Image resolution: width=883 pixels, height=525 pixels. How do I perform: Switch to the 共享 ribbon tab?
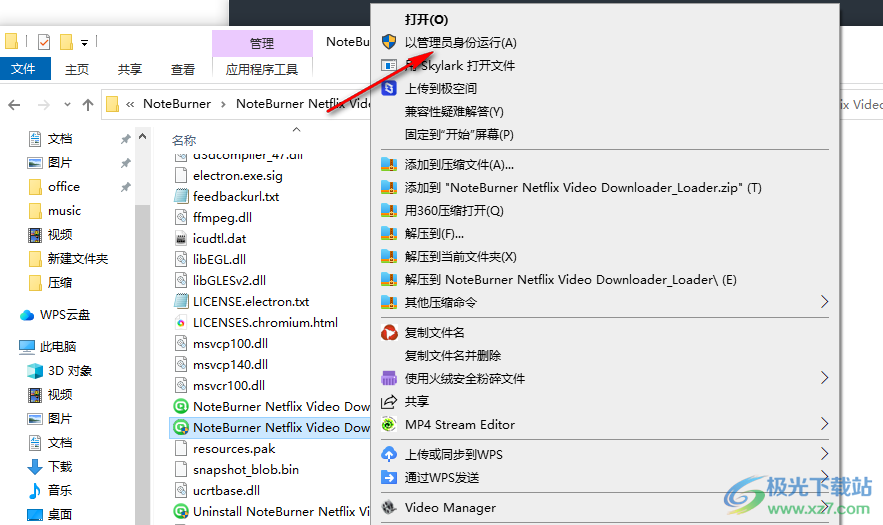130,69
